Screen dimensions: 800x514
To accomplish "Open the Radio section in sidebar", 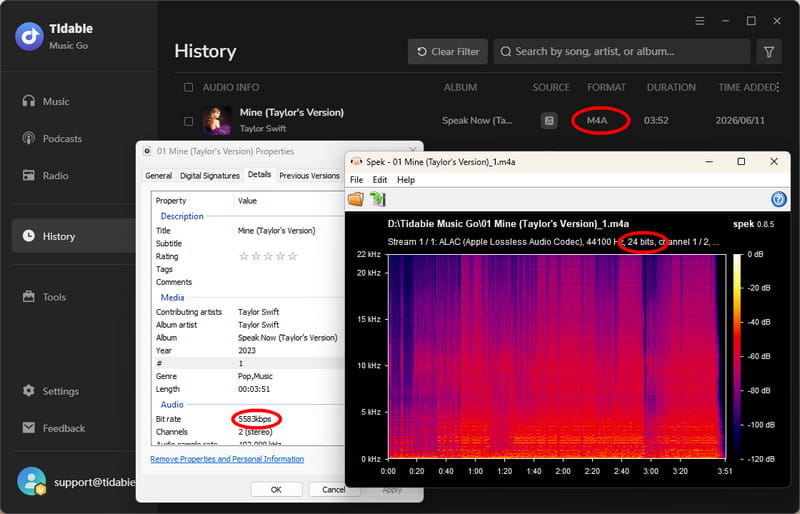I will pos(45,176).
